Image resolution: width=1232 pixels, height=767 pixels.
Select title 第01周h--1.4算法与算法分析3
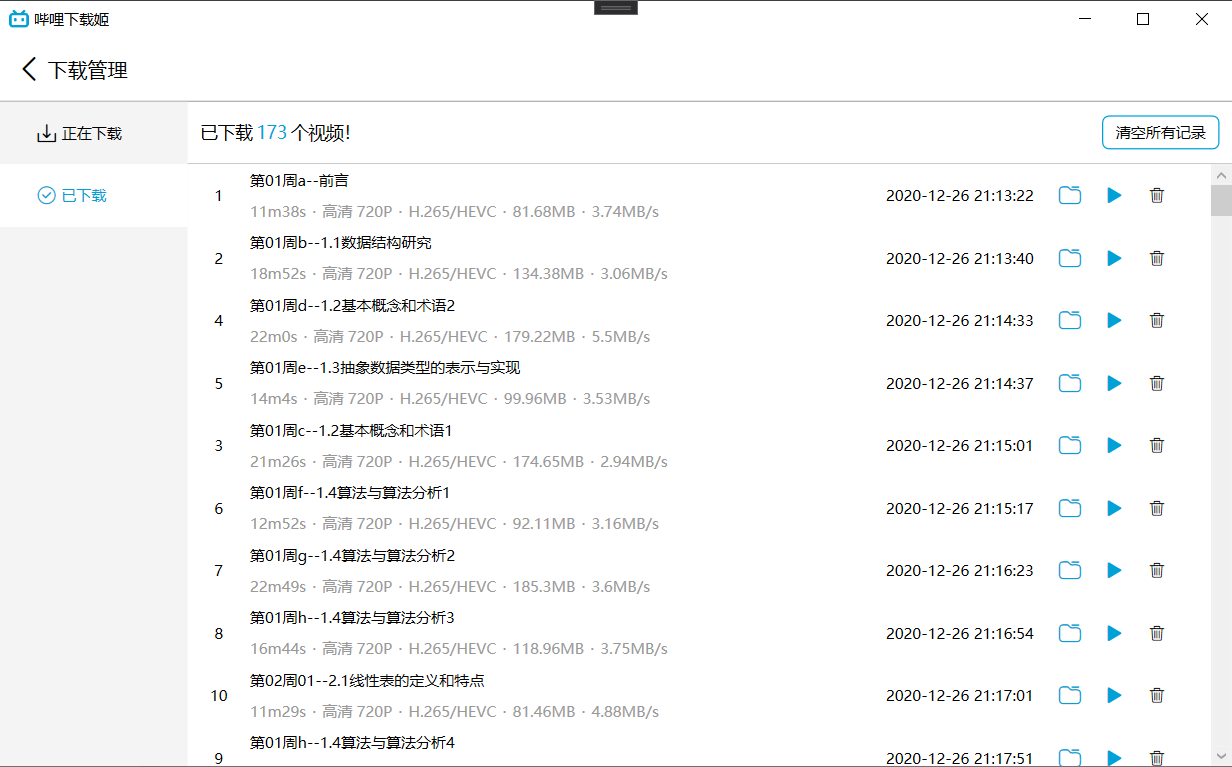click(x=352, y=618)
